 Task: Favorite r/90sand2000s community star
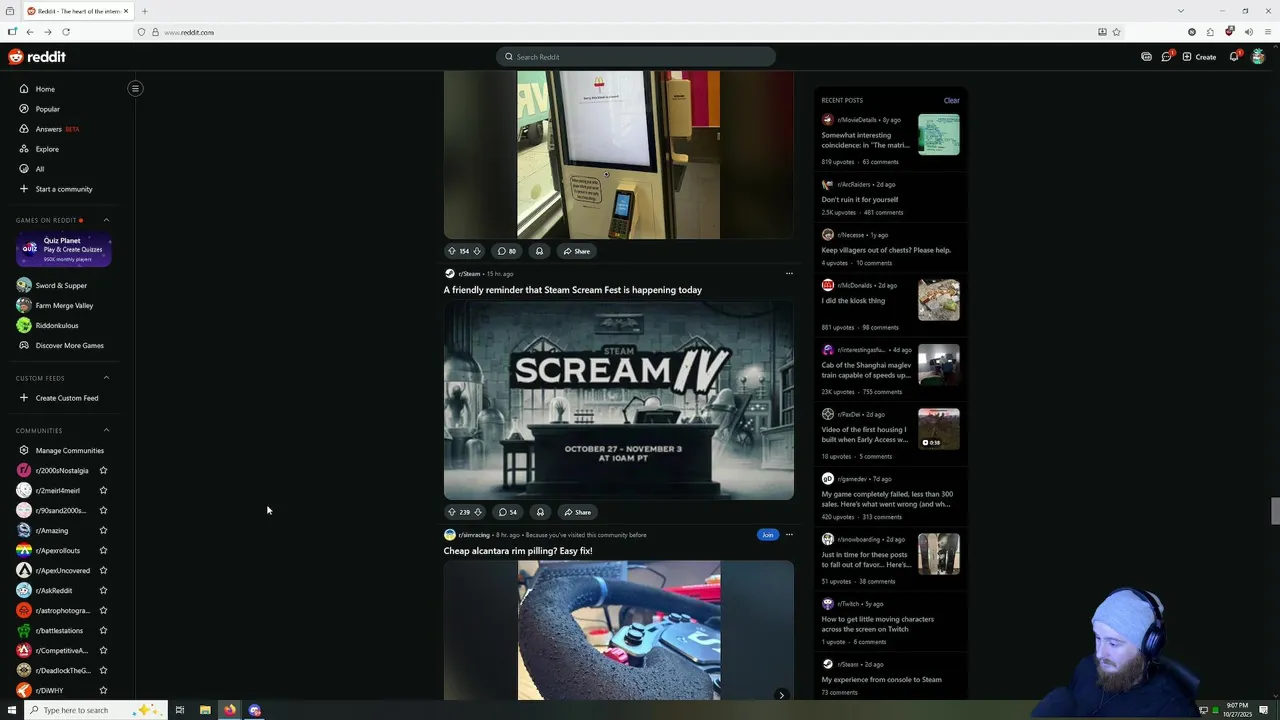click(x=103, y=510)
